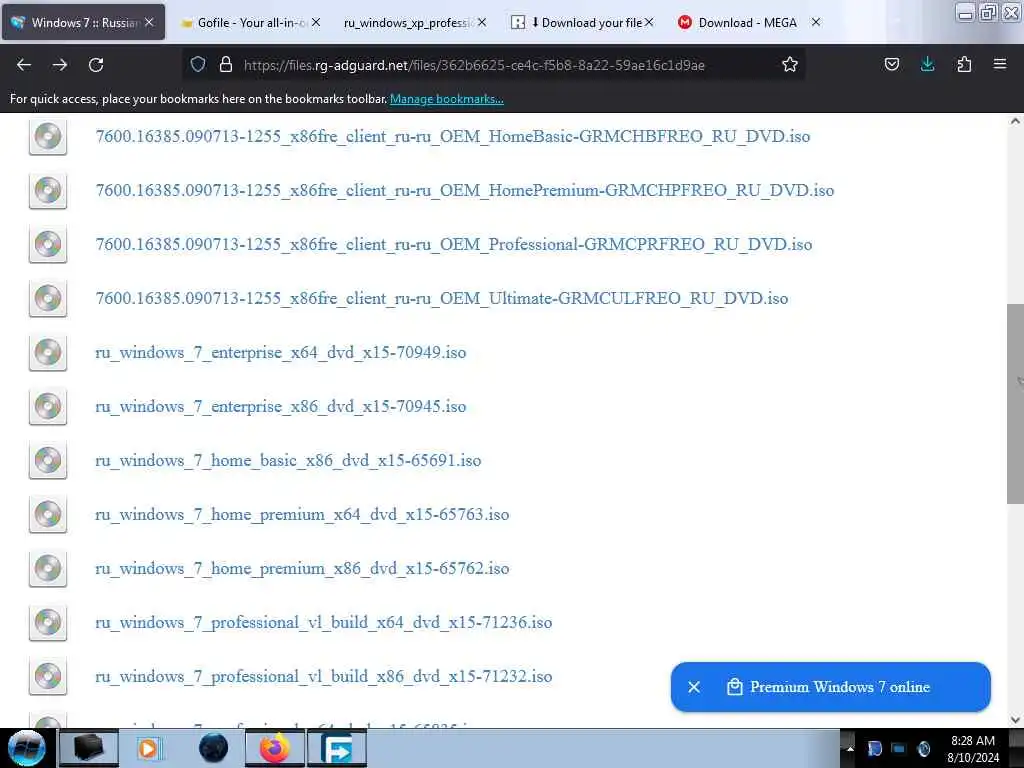Viewport: 1024px width, 768px height.
Task: Reload the current page
Action: (96, 65)
